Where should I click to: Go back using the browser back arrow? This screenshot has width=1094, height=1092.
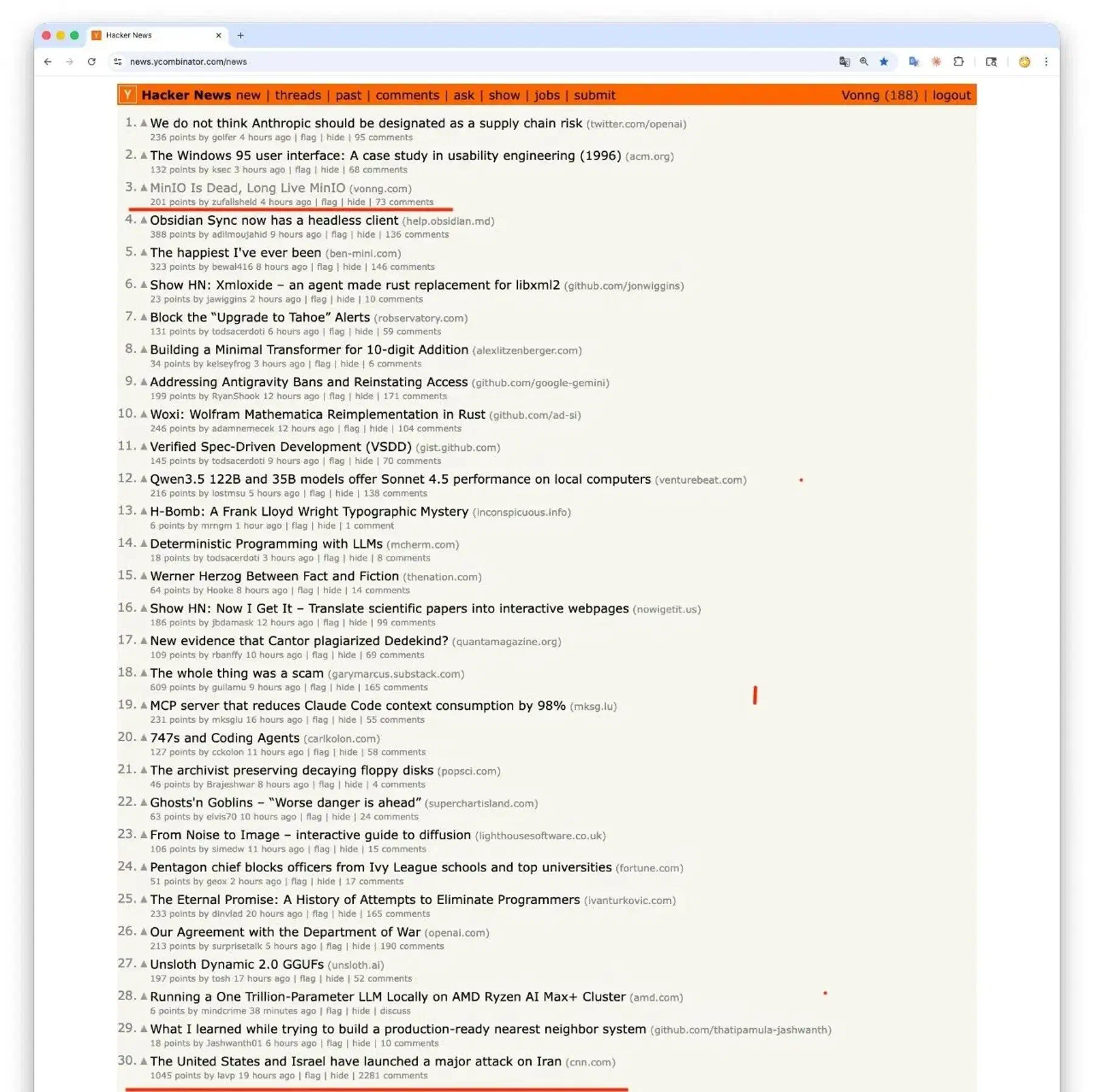(x=48, y=61)
